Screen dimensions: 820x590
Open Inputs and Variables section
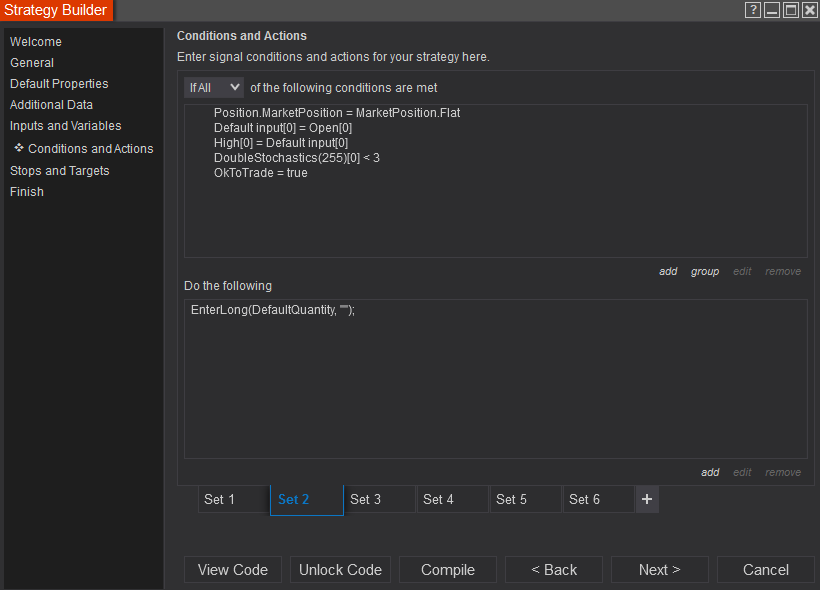pos(65,126)
